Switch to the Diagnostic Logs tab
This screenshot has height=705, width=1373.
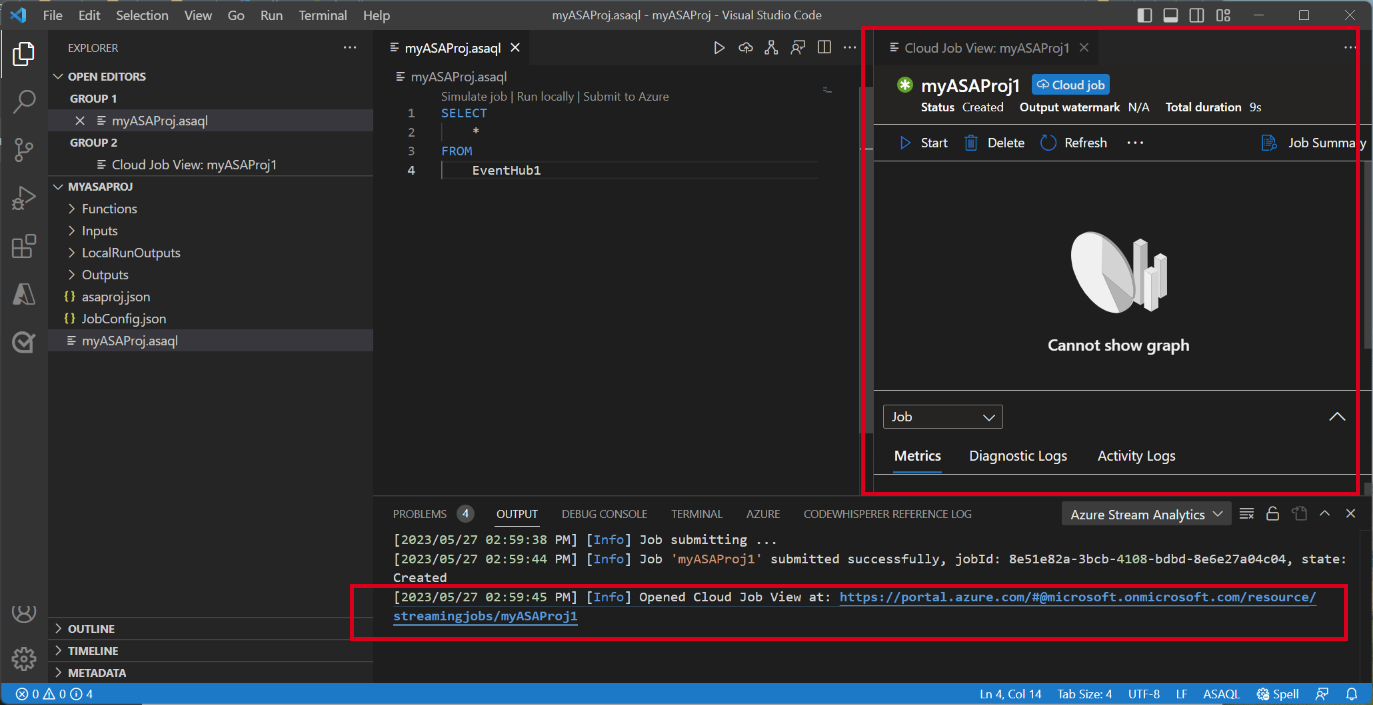[1017, 455]
